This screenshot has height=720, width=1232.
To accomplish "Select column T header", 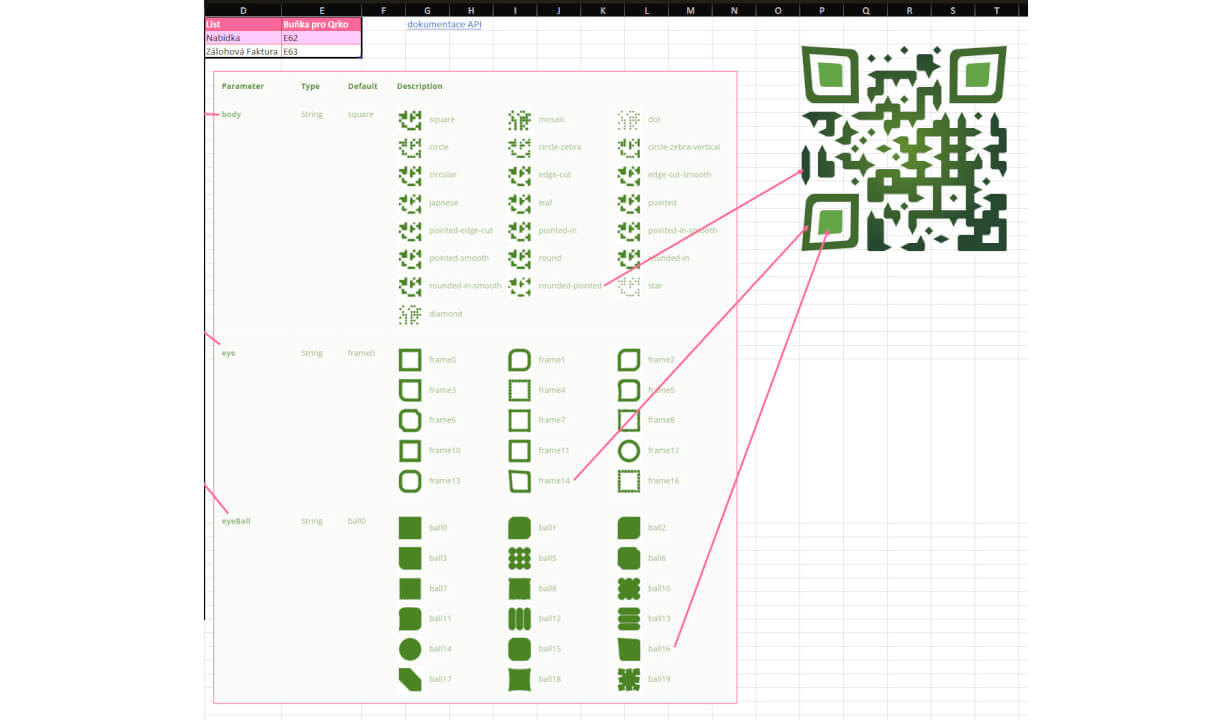I will pos(996,9).
